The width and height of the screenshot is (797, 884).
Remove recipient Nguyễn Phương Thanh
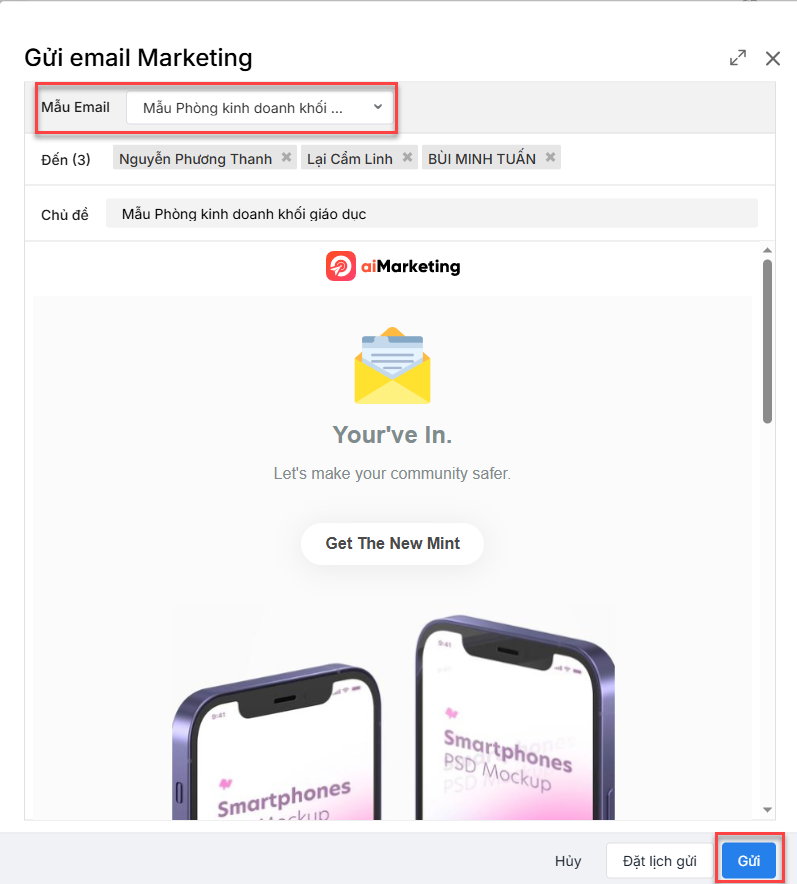286,157
